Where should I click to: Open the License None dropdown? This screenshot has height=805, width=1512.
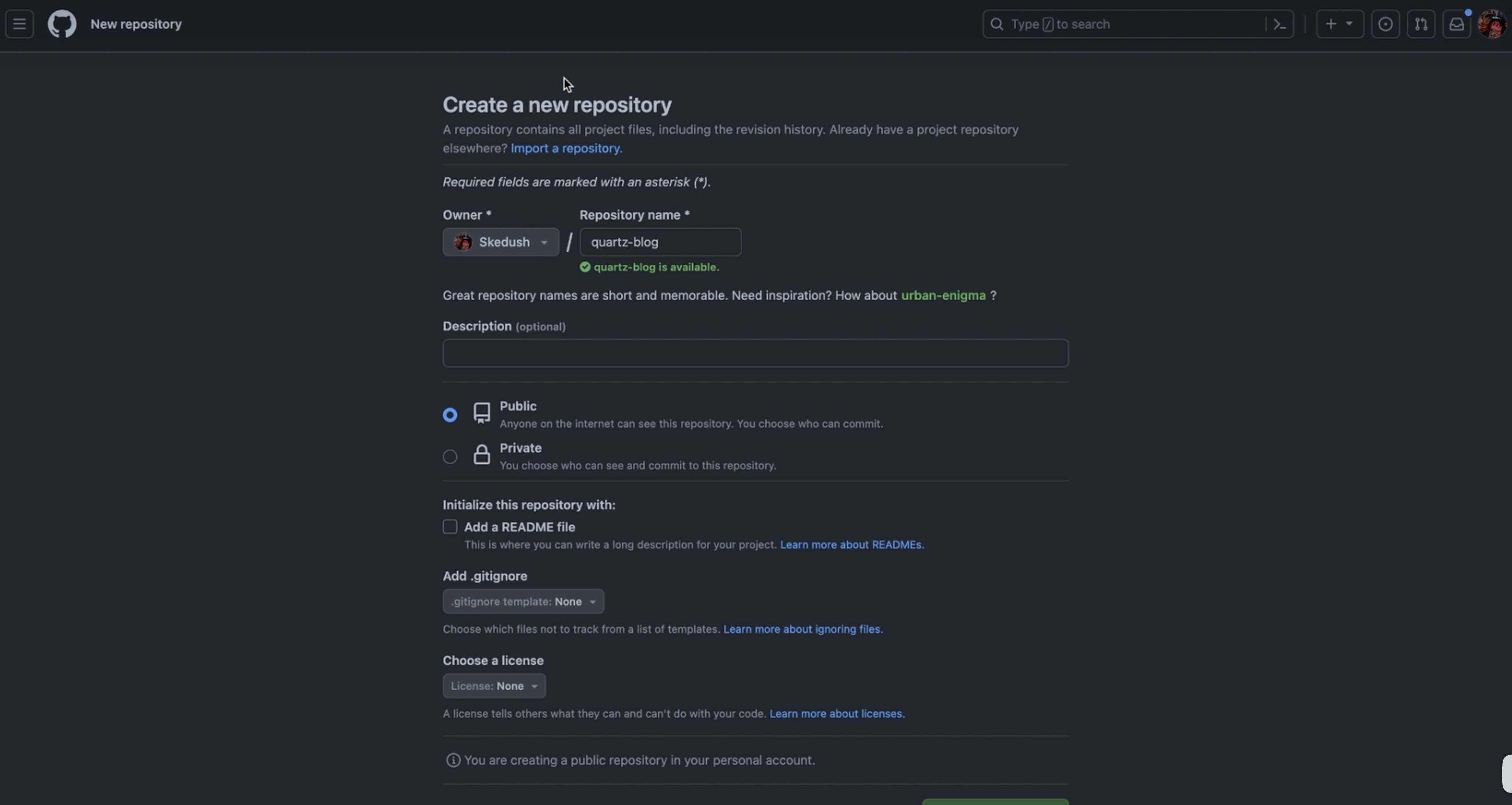494,686
